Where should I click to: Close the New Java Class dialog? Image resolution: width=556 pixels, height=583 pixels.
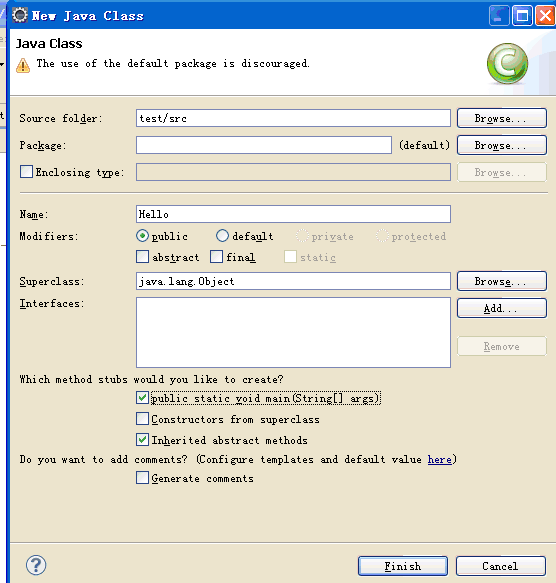pyautogui.click(x=545, y=16)
